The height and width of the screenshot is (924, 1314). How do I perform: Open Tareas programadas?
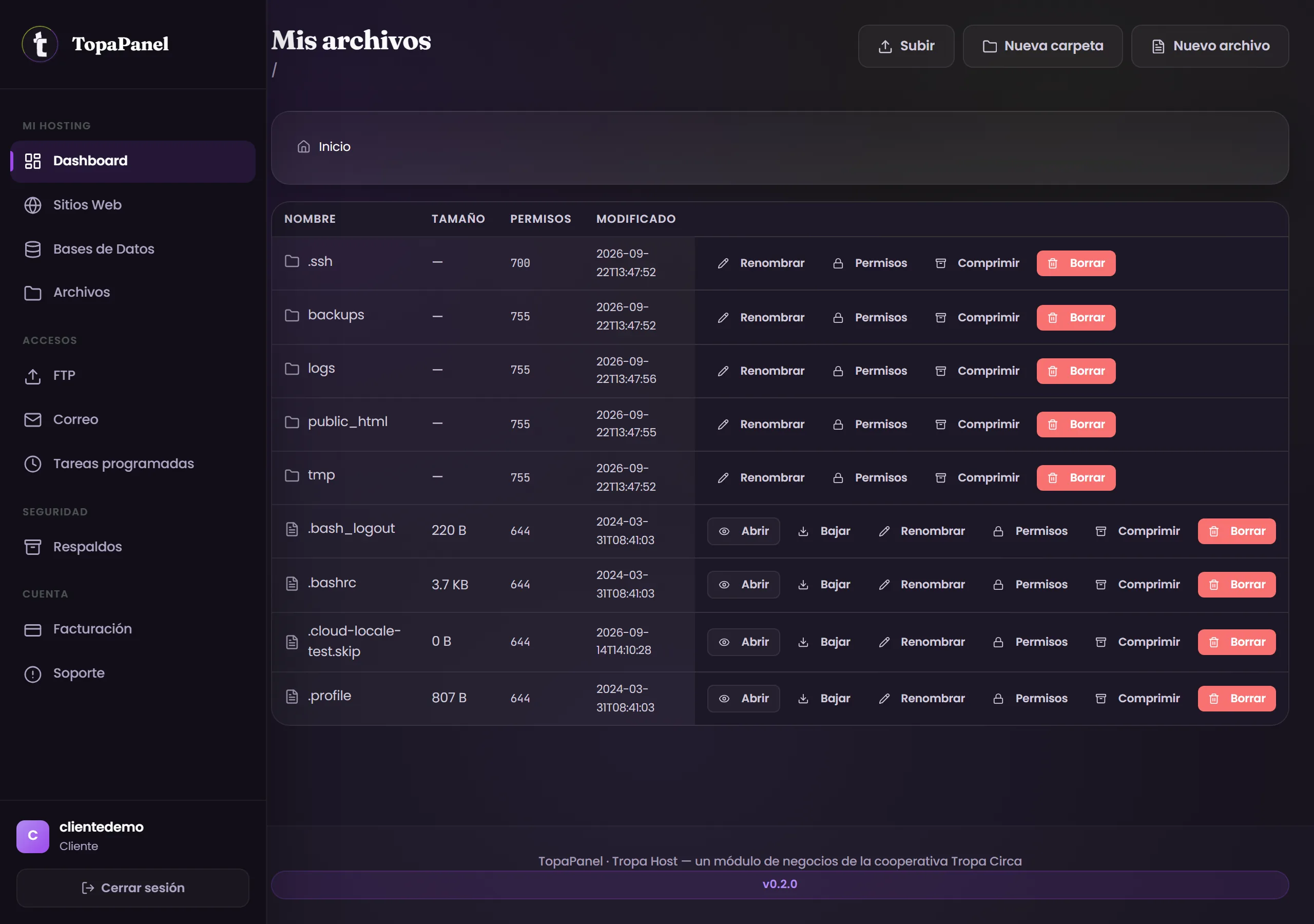point(133,464)
